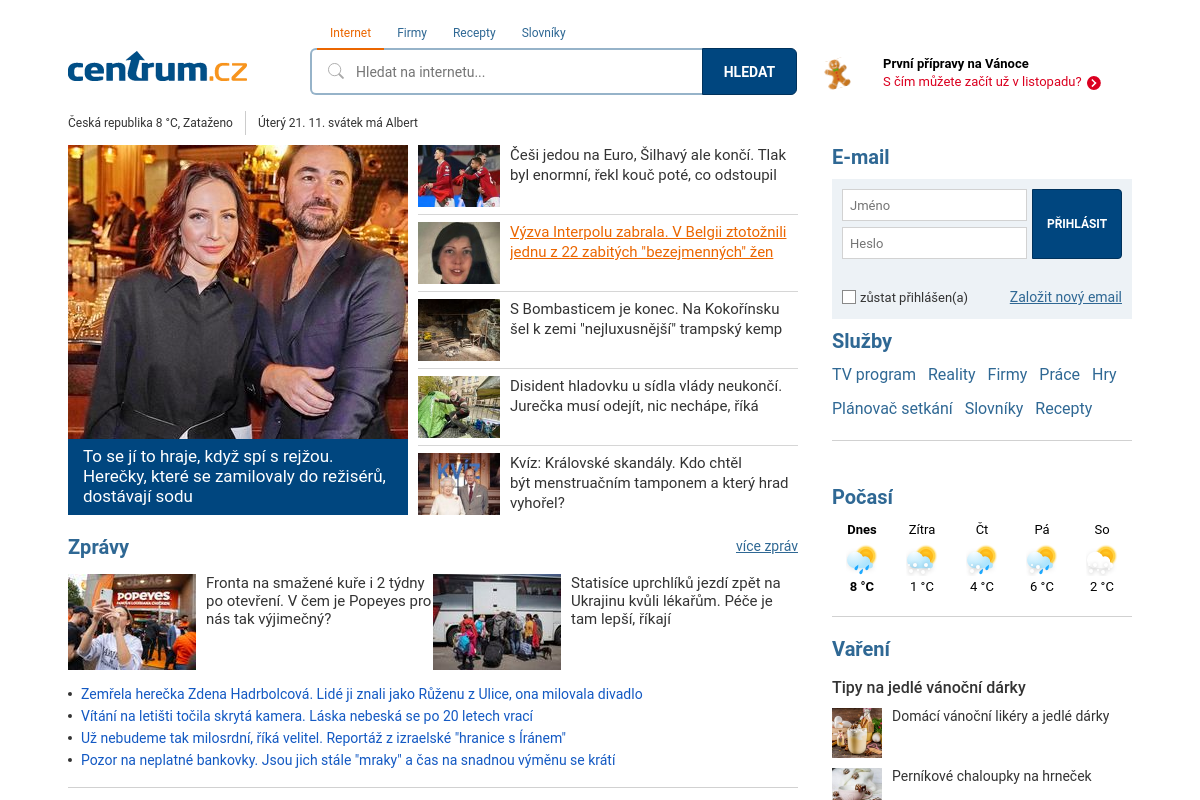
Task: Click the gingerbread man Christmas icon
Action: [837, 74]
